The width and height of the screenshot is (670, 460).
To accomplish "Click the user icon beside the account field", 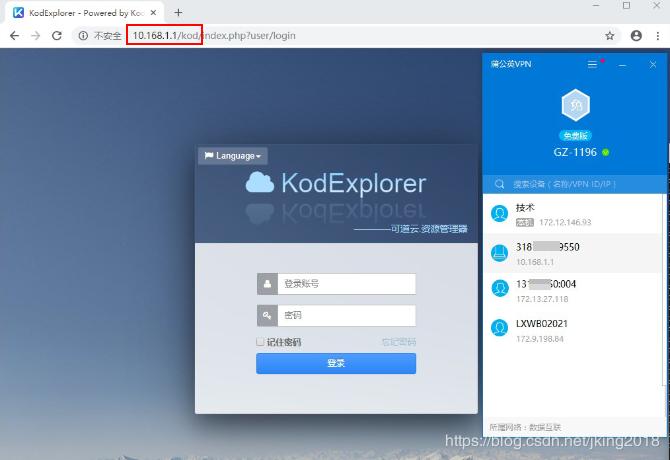I will [x=267, y=284].
